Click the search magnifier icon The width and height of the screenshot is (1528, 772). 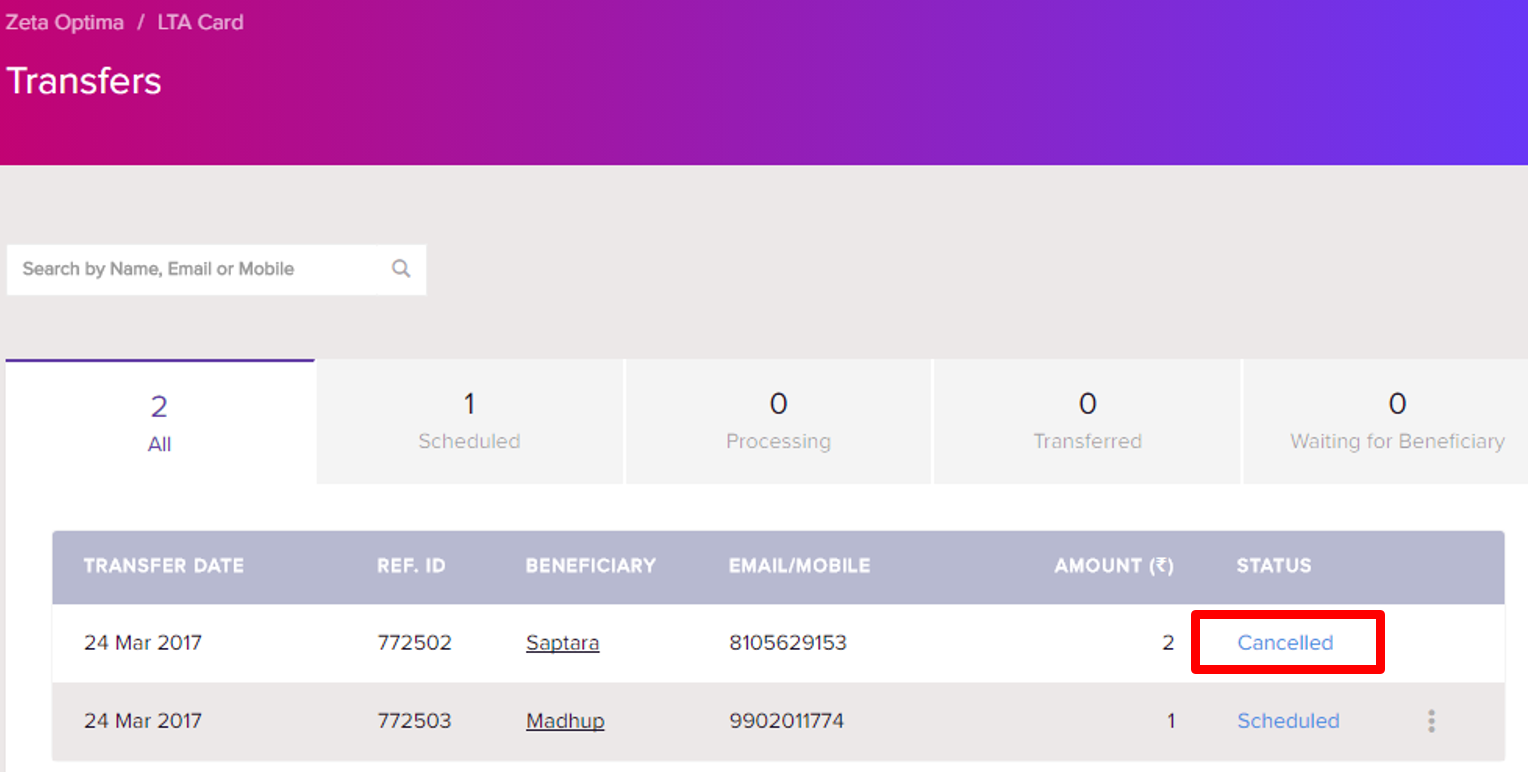click(401, 268)
